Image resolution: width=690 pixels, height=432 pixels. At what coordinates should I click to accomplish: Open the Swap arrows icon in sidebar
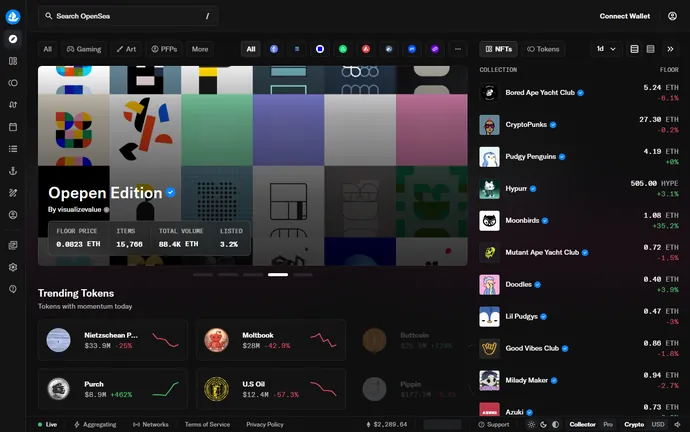tap(13, 105)
